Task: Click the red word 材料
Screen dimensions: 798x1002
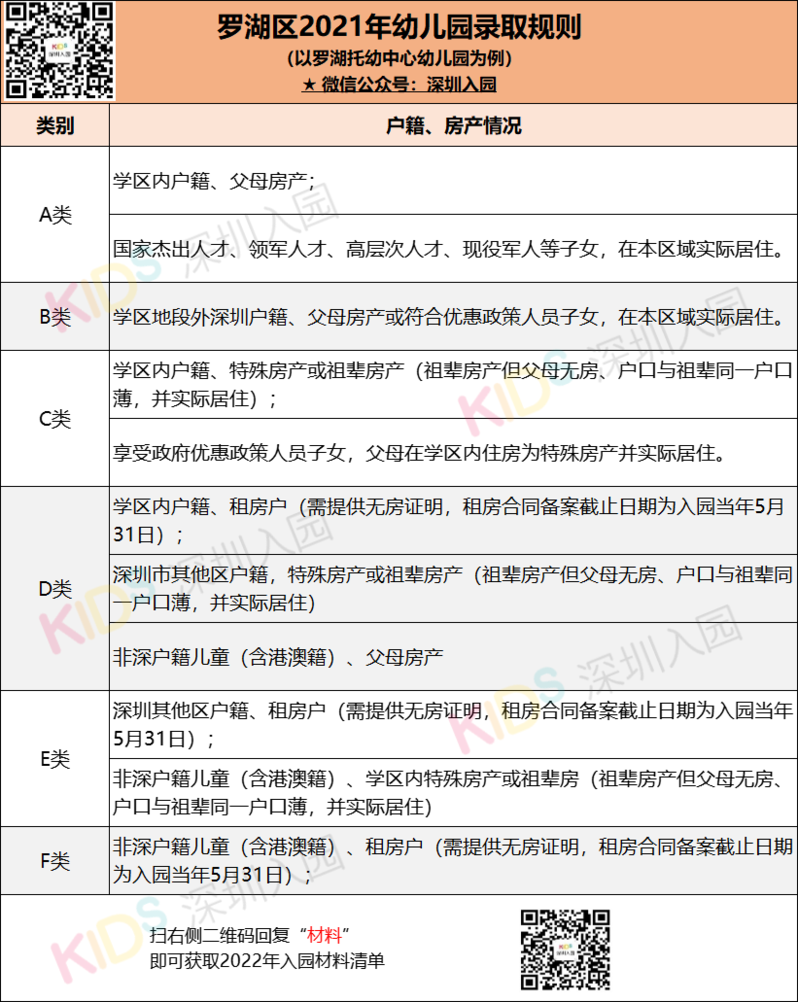Action: [325, 935]
